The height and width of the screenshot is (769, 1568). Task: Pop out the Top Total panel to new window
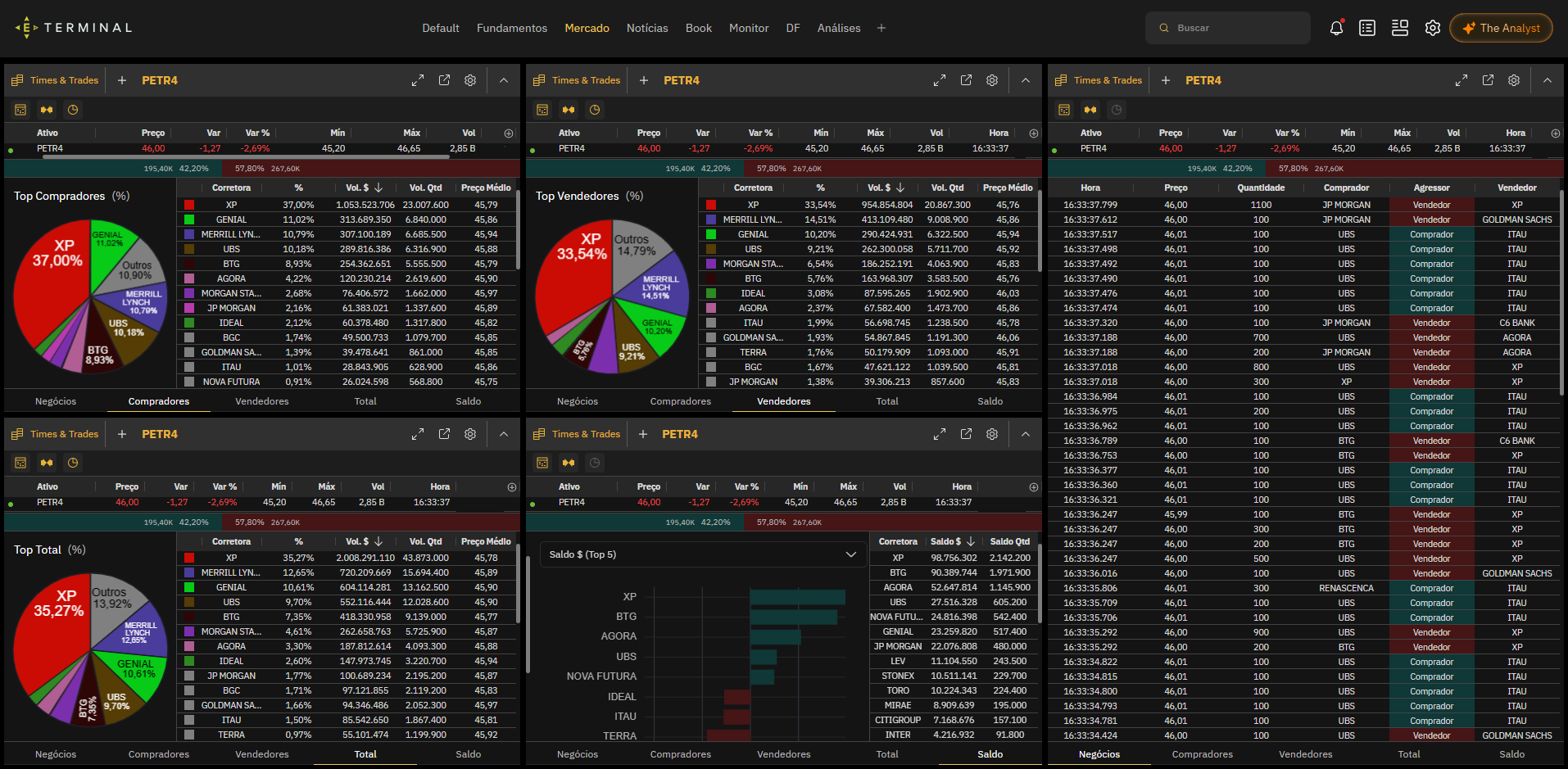444,434
